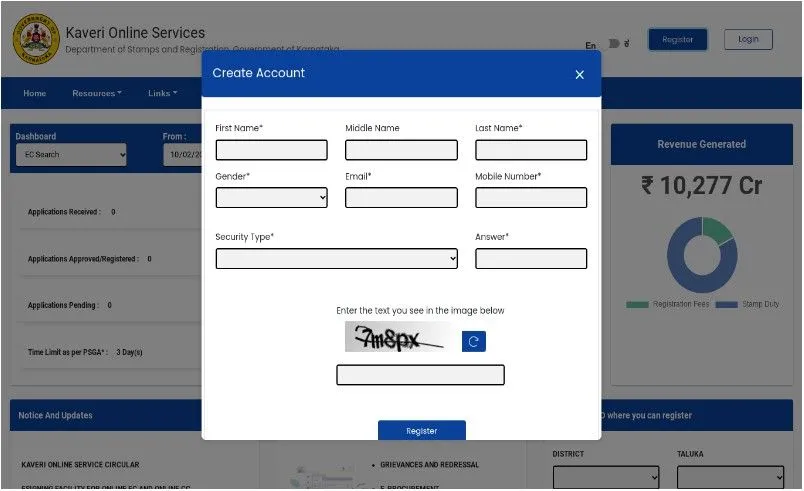Click the First Name input field
This screenshot has height=491, width=804.
pos(271,150)
